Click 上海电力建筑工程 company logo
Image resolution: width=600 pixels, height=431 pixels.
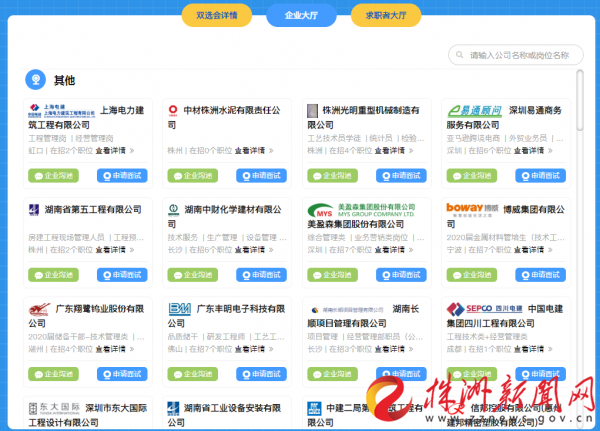[x=62, y=111]
